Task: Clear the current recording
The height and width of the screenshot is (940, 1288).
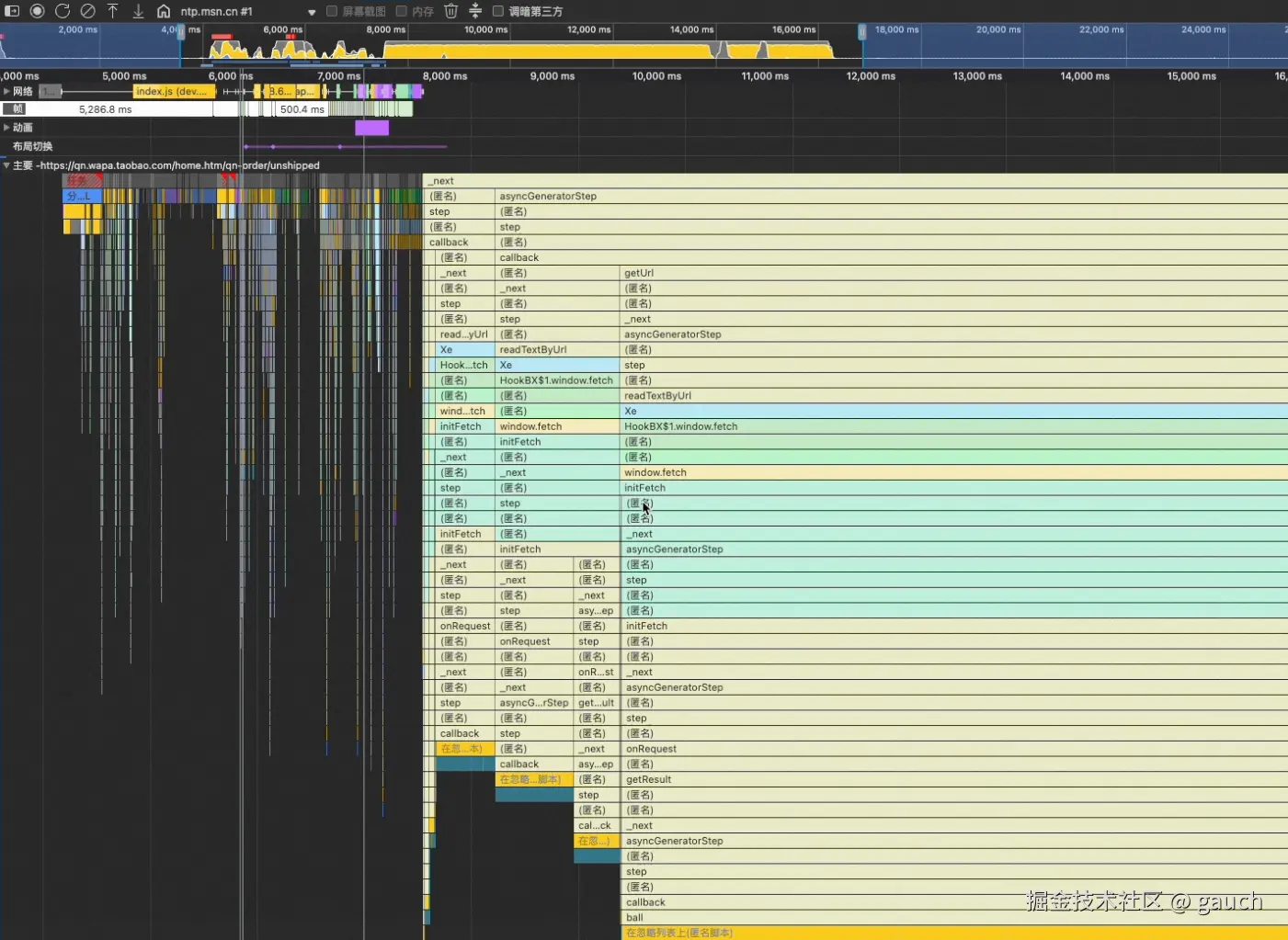Action: (x=87, y=11)
